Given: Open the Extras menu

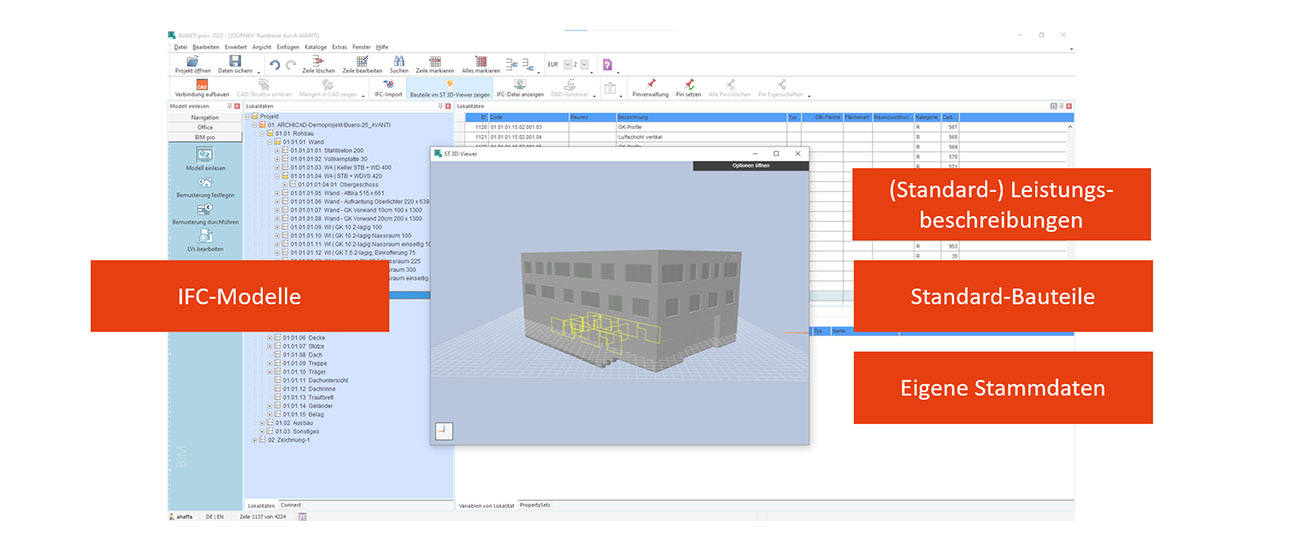Looking at the screenshot, I should pyautogui.click(x=340, y=47).
